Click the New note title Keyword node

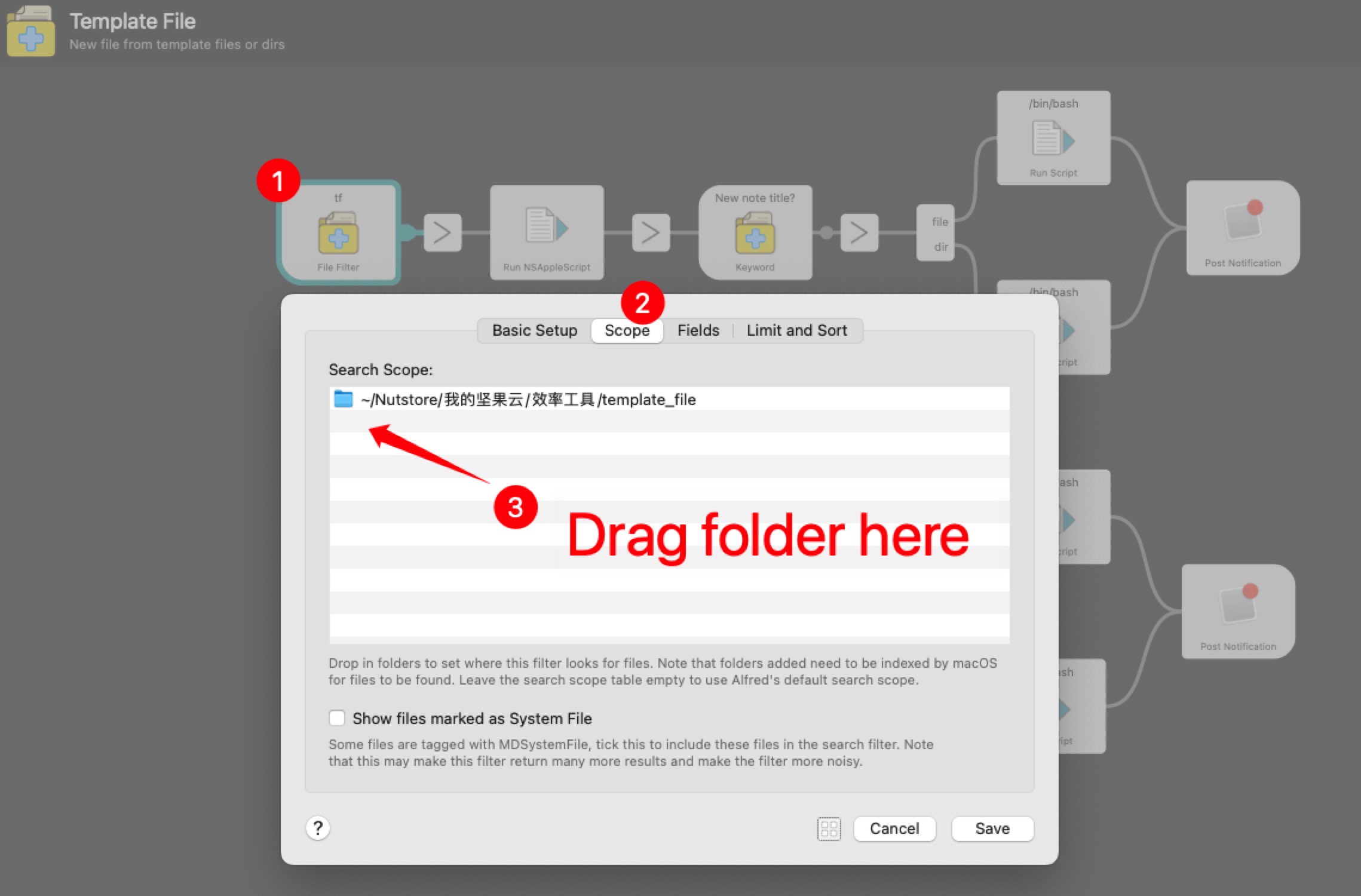point(755,232)
